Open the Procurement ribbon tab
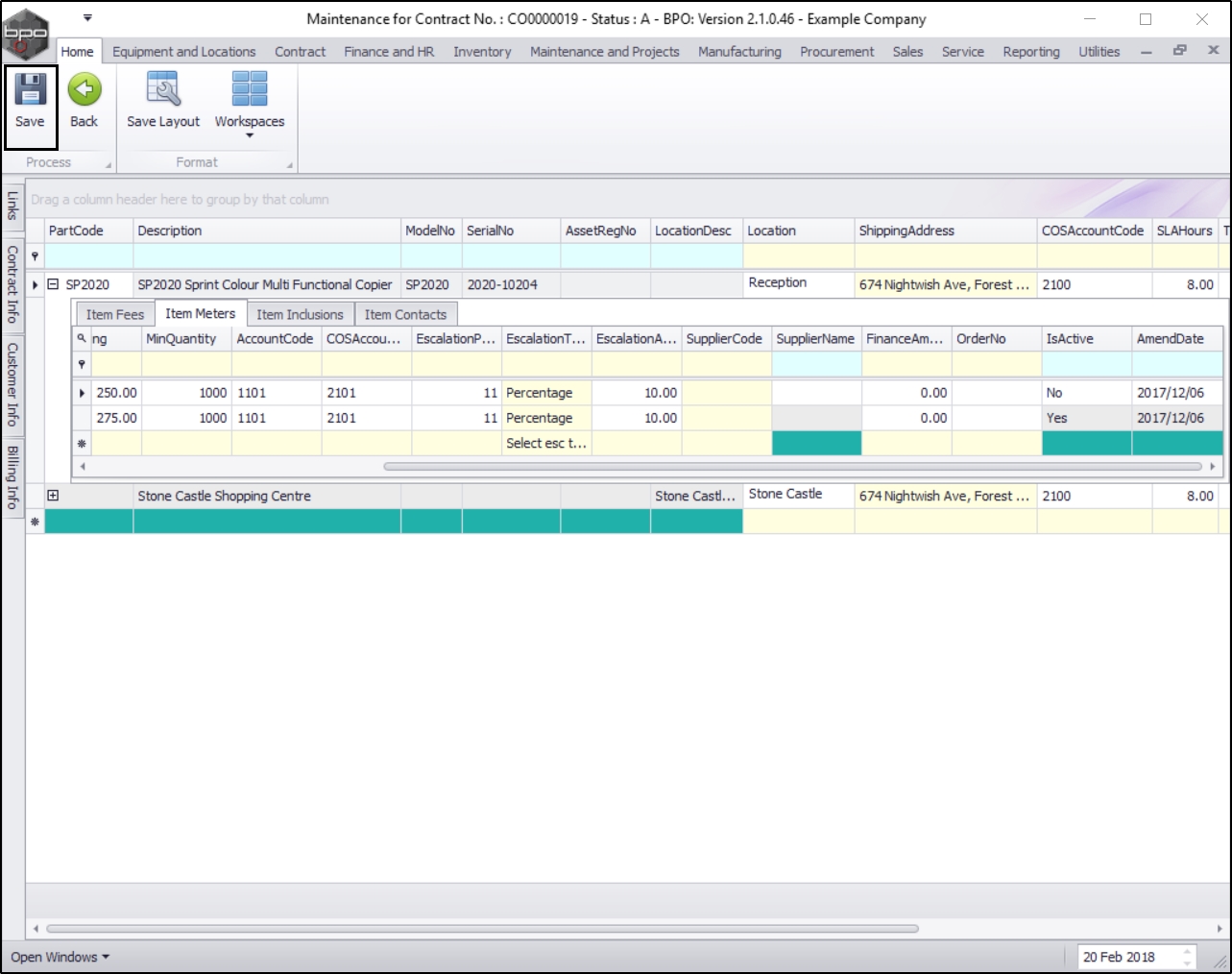This screenshot has width=1232, height=974. tap(837, 52)
